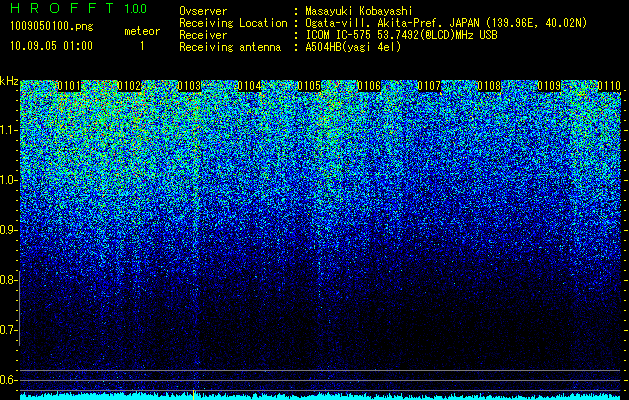Click the yellow meteor detection tick at bottom
The image size is (629, 400).
[193, 395]
